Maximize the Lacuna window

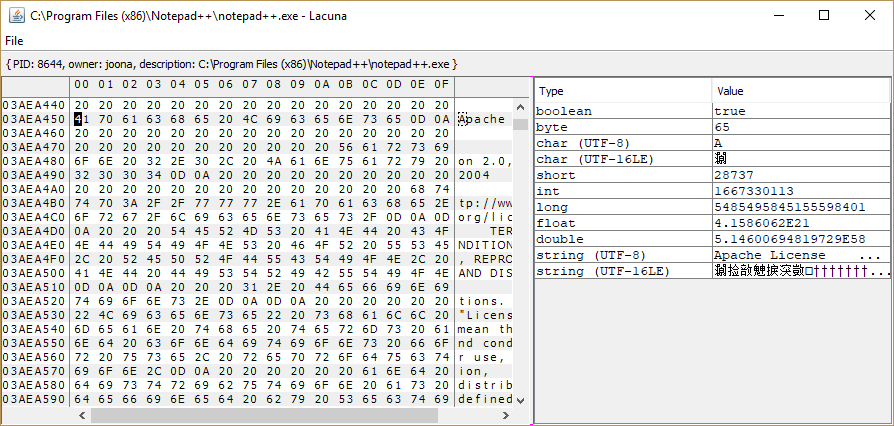[x=824, y=15]
